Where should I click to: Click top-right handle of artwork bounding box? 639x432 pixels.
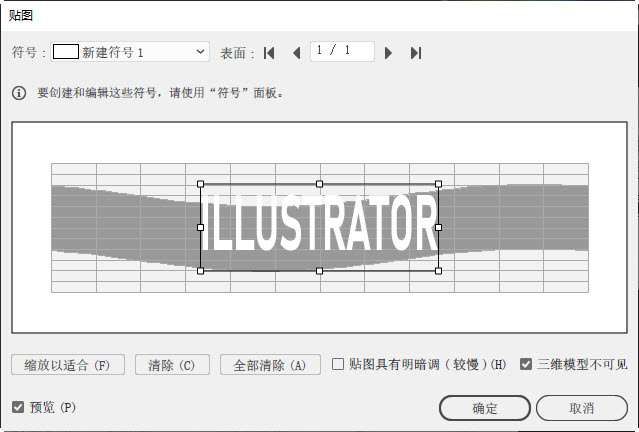(x=438, y=184)
